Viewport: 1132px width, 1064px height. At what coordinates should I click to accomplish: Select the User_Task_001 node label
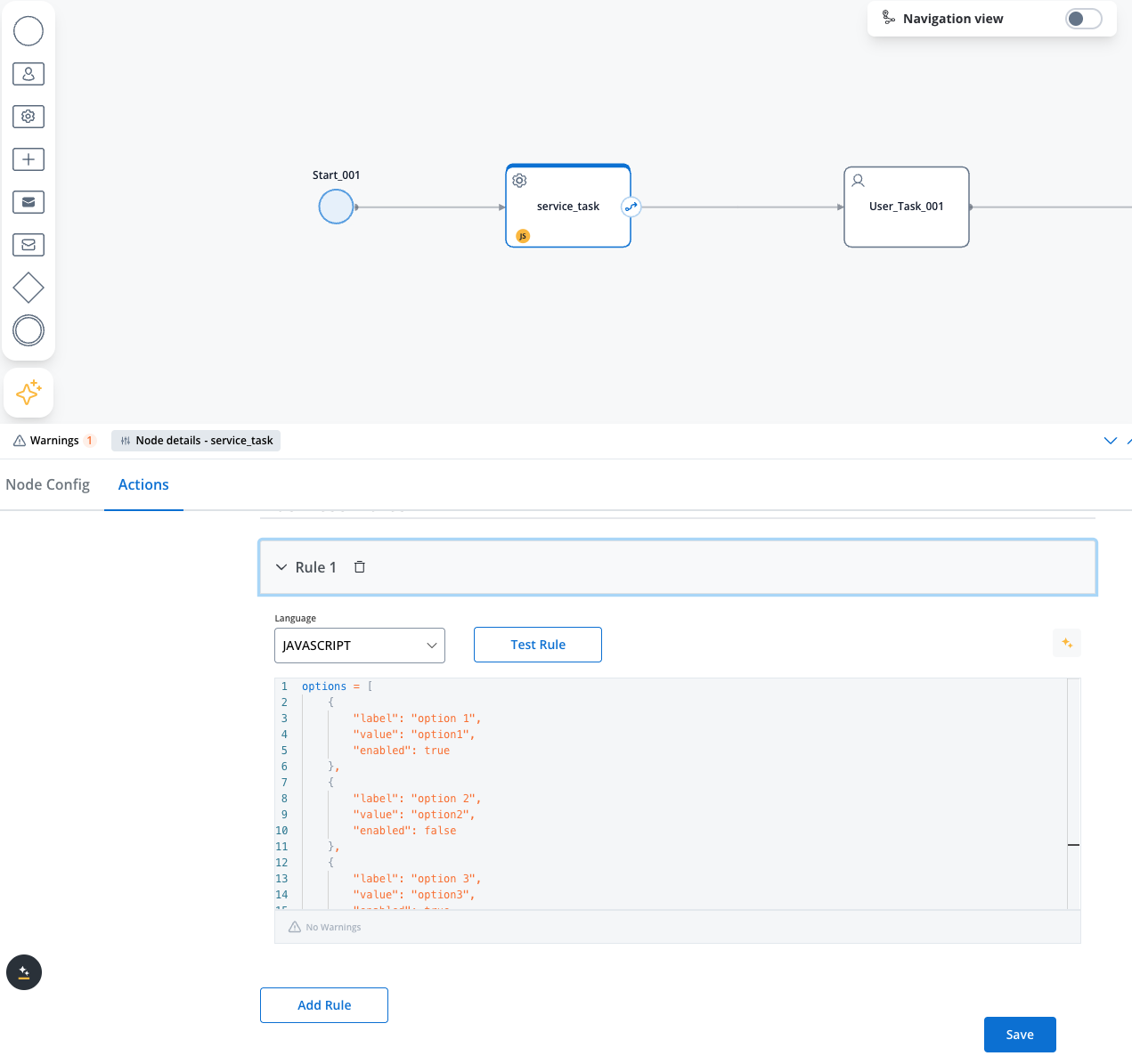(907, 207)
